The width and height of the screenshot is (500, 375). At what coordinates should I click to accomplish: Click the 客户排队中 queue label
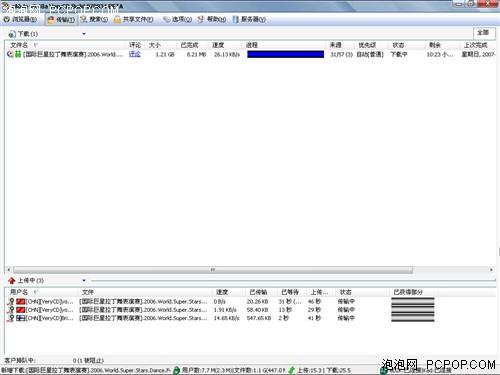pos(19,360)
